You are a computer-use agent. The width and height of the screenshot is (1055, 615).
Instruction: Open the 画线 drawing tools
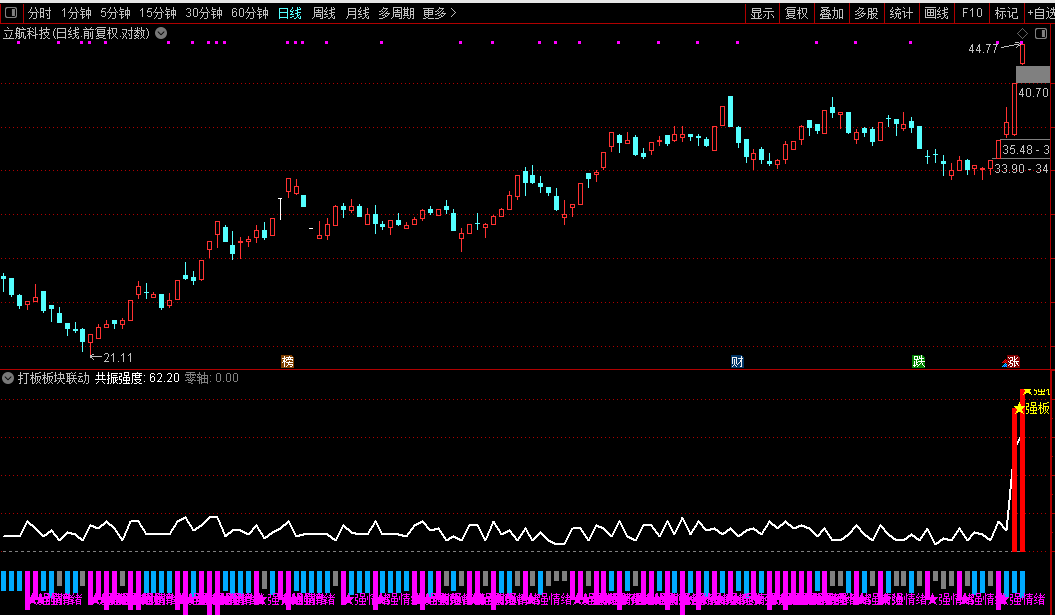tap(936, 13)
